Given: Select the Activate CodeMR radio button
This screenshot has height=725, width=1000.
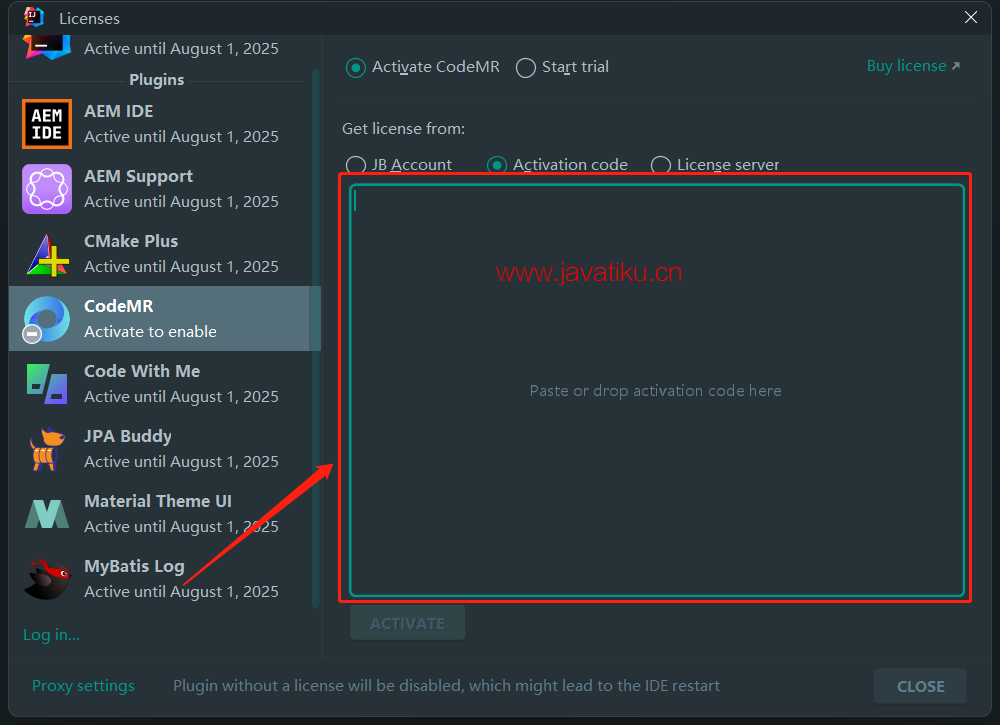Looking at the screenshot, I should [x=355, y=67].
